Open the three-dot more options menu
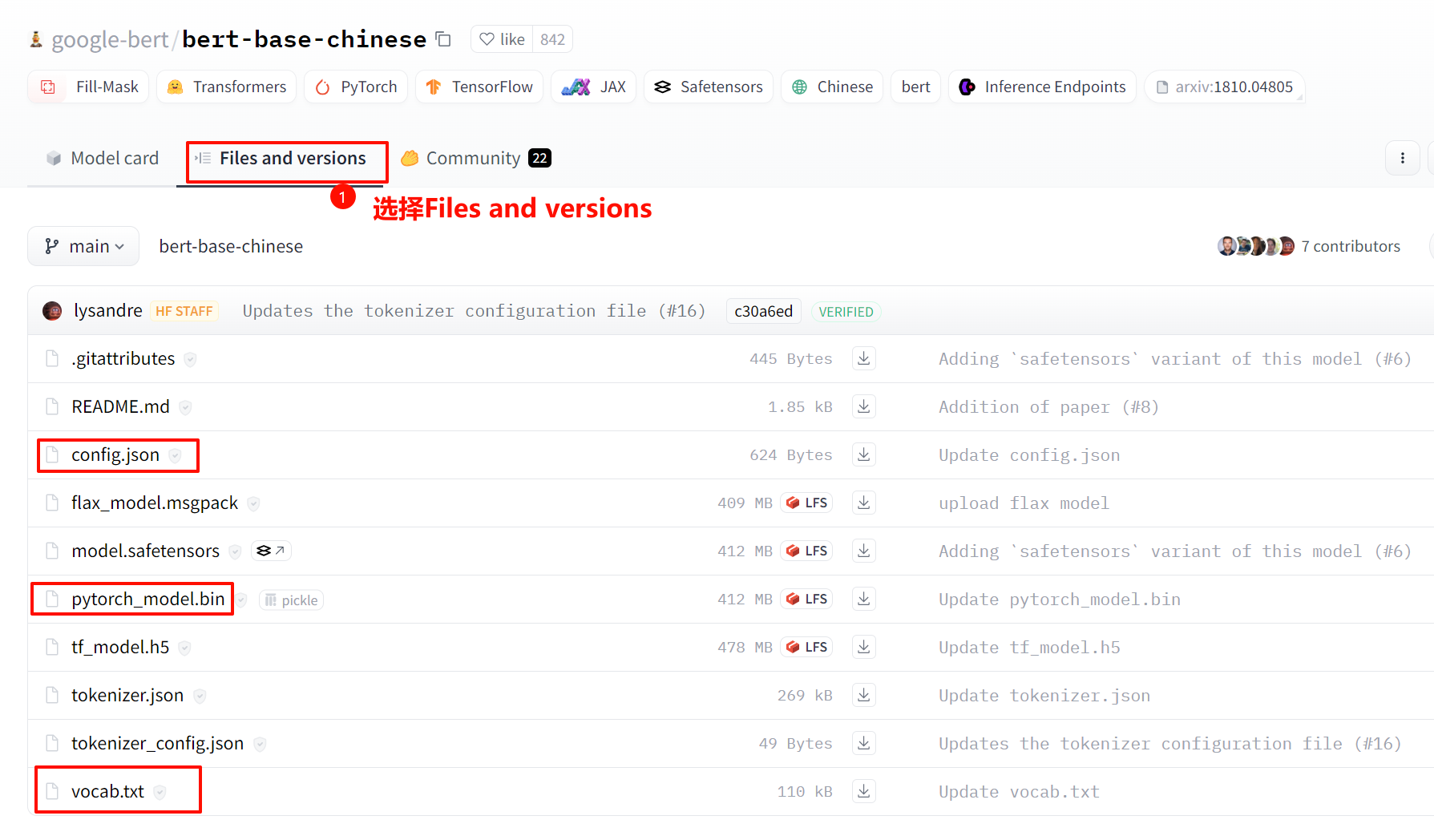The width and height of the screenshot is (1434, 840). (1403, 158)
